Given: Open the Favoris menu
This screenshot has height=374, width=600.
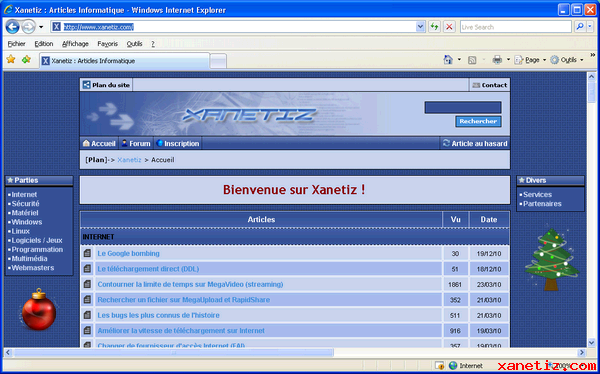Looking at the screenshot, I should pos(108,44).
